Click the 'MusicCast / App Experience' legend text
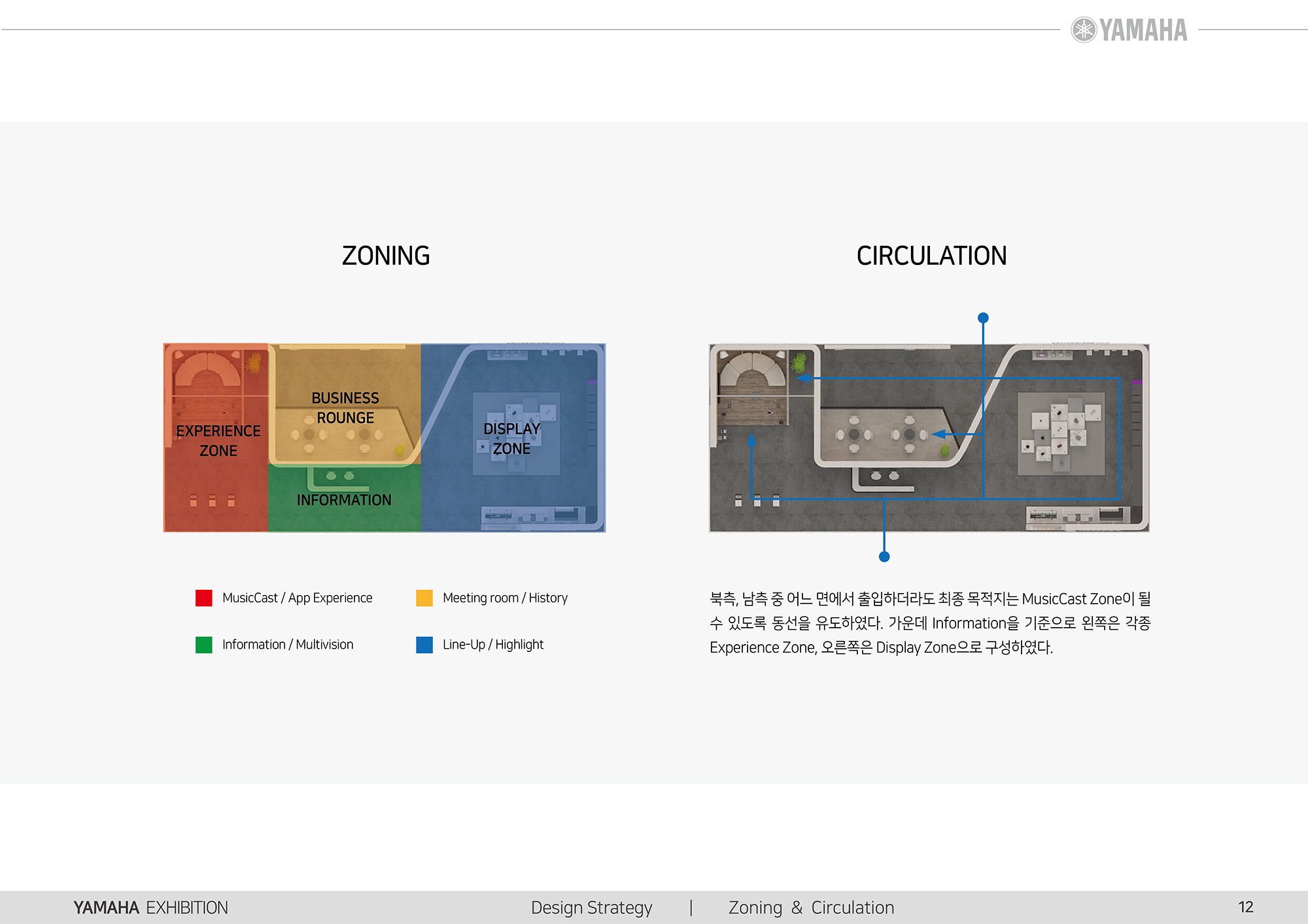 point(297,598)
